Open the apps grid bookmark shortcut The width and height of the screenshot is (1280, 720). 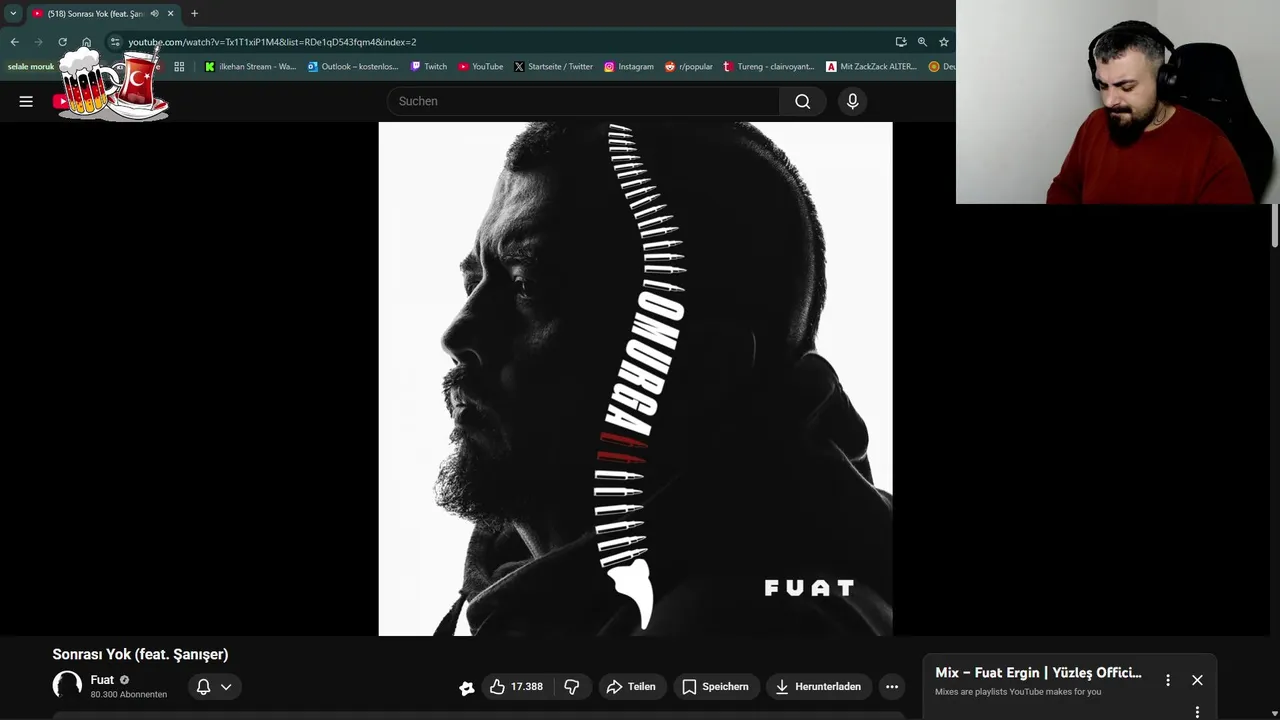179,67
